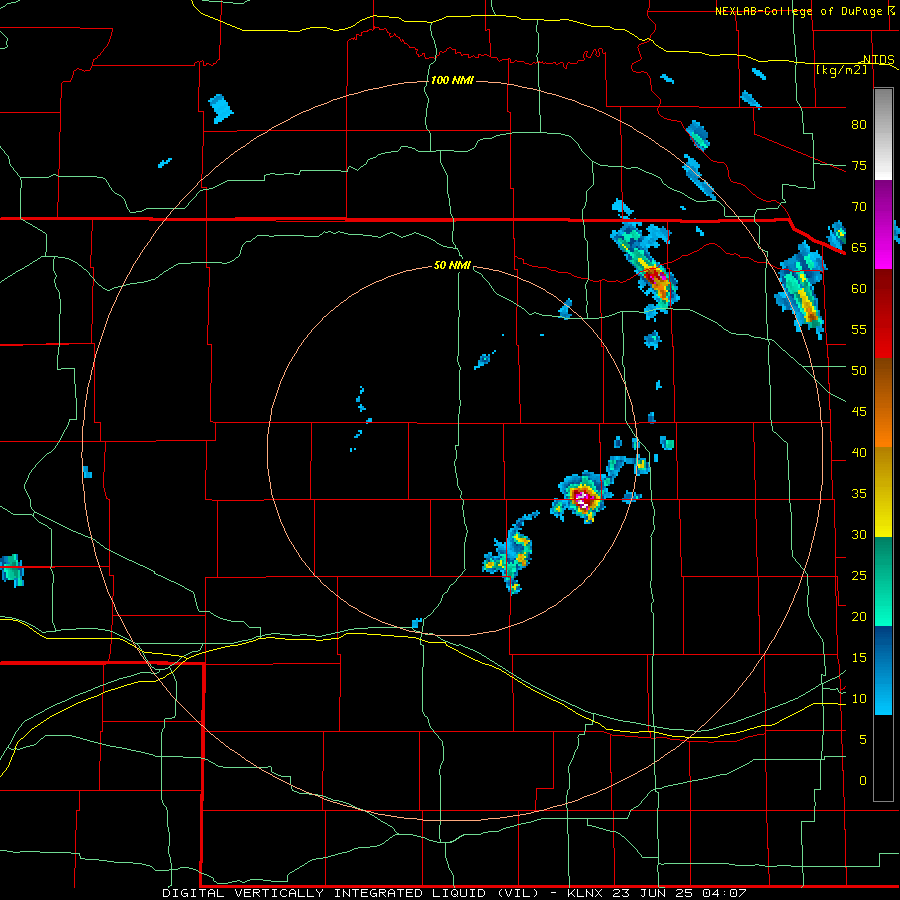
Task: Click the NTDS label above the legend
Action: pyautogui.click(x=878, y=60)
